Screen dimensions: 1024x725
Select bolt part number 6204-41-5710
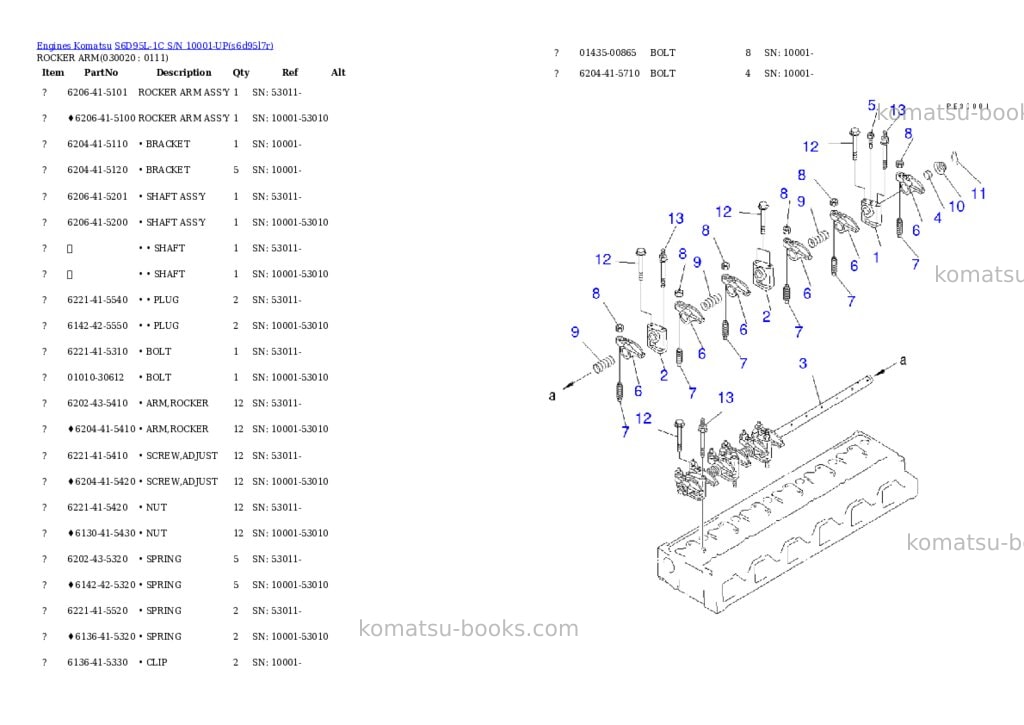609,73
